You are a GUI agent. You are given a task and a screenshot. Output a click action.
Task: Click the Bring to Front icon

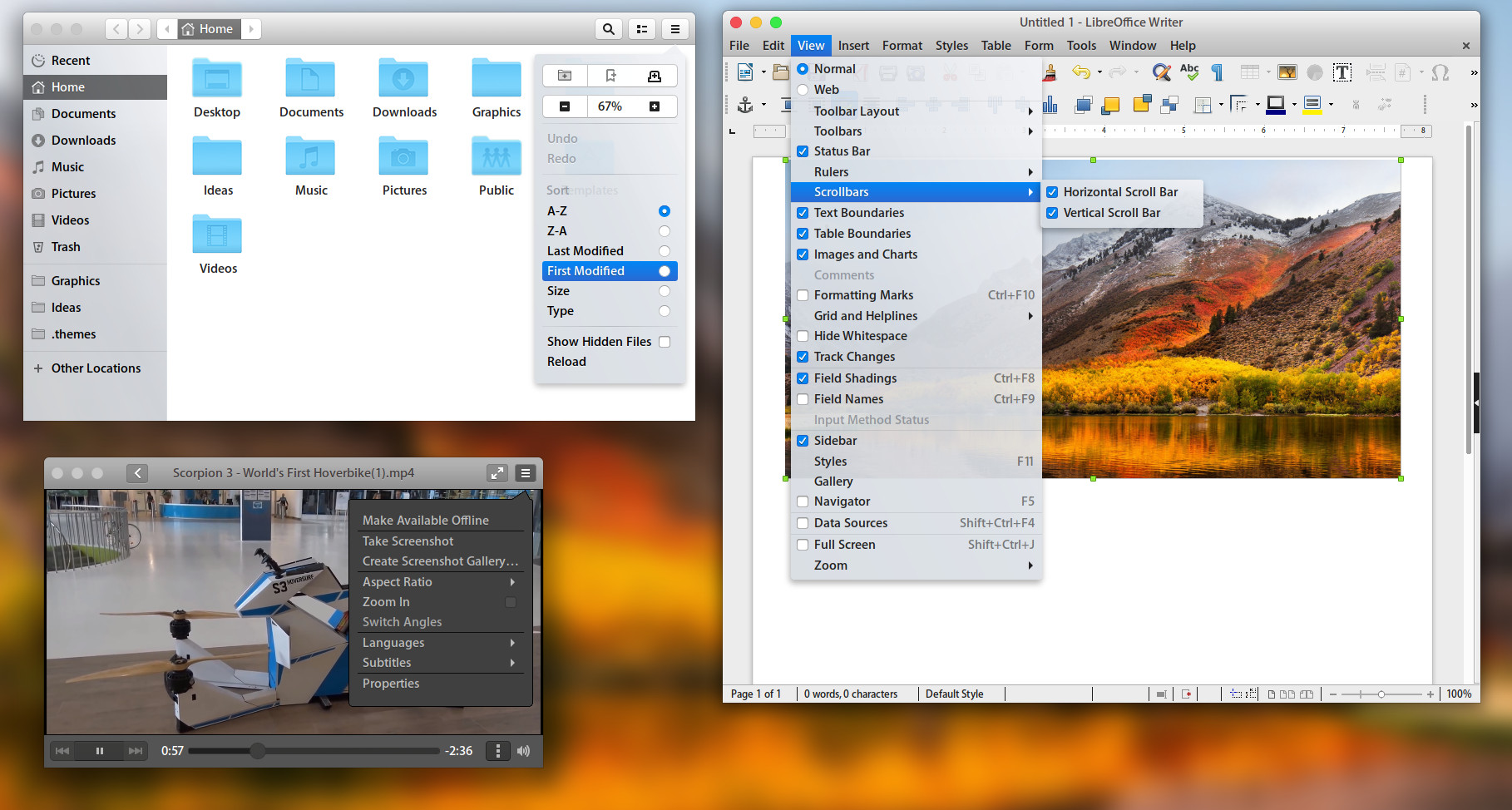point(1083,105)
